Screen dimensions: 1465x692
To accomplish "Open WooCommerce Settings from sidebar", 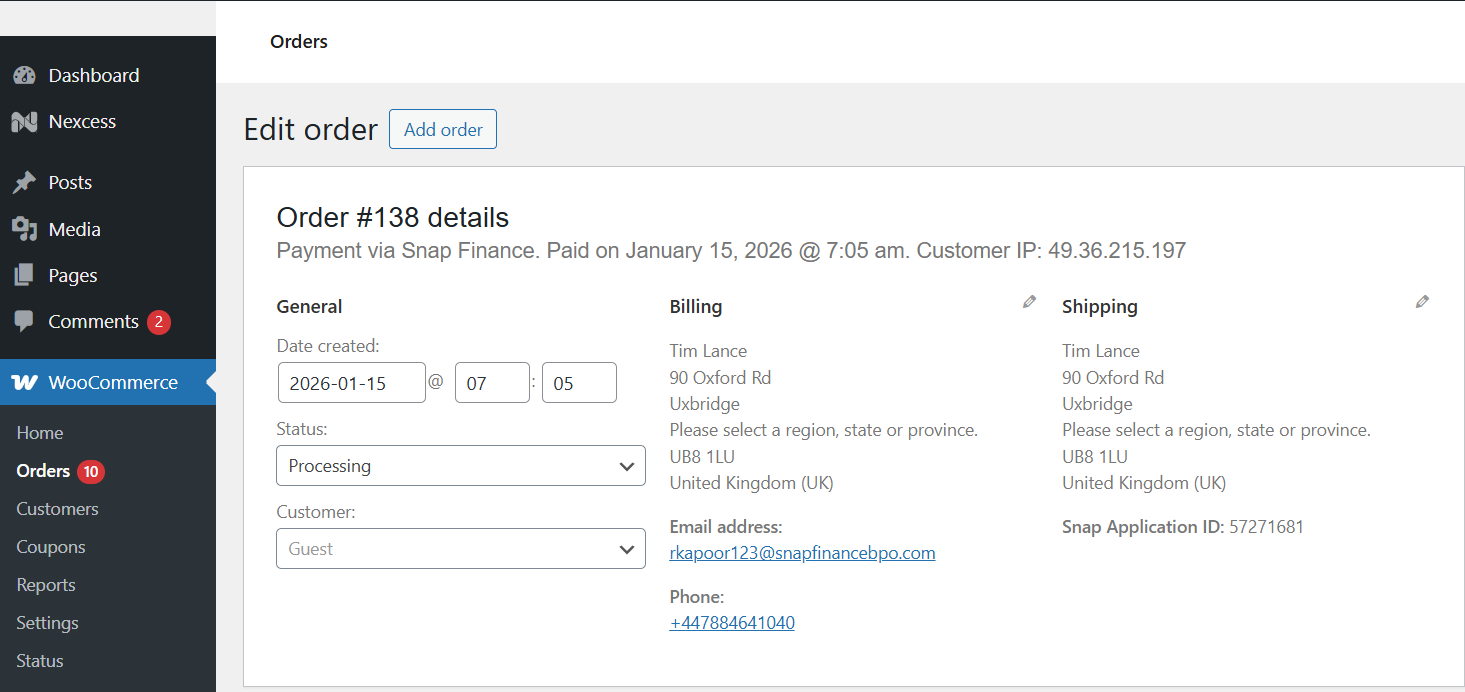I will [x=46, y=622].
